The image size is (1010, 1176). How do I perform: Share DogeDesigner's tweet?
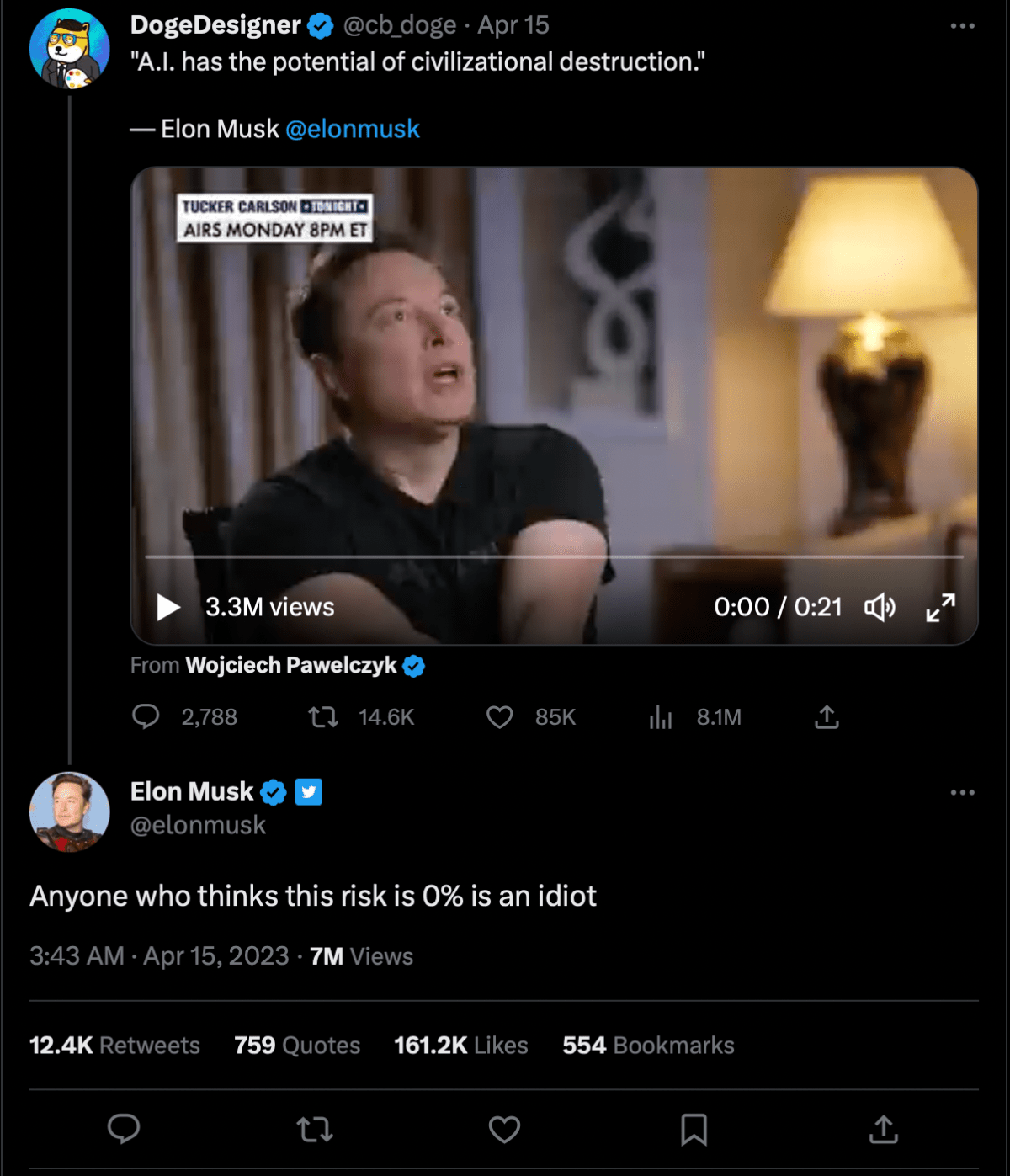pos(827,717)
